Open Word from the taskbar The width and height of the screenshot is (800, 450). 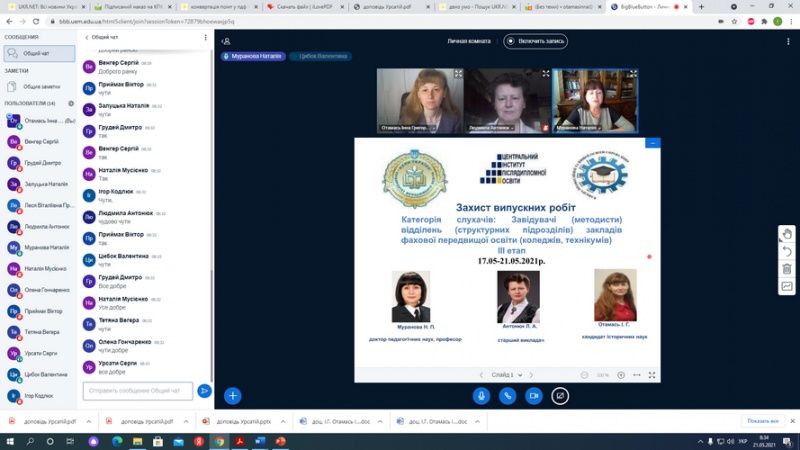260,441
